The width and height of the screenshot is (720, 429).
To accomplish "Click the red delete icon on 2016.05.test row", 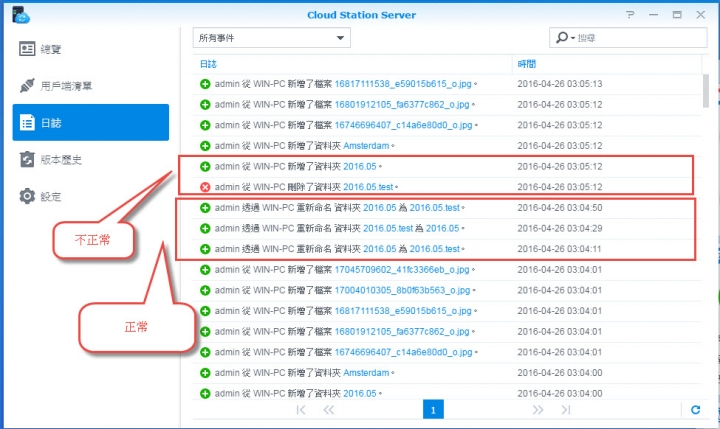I will 205,187.
